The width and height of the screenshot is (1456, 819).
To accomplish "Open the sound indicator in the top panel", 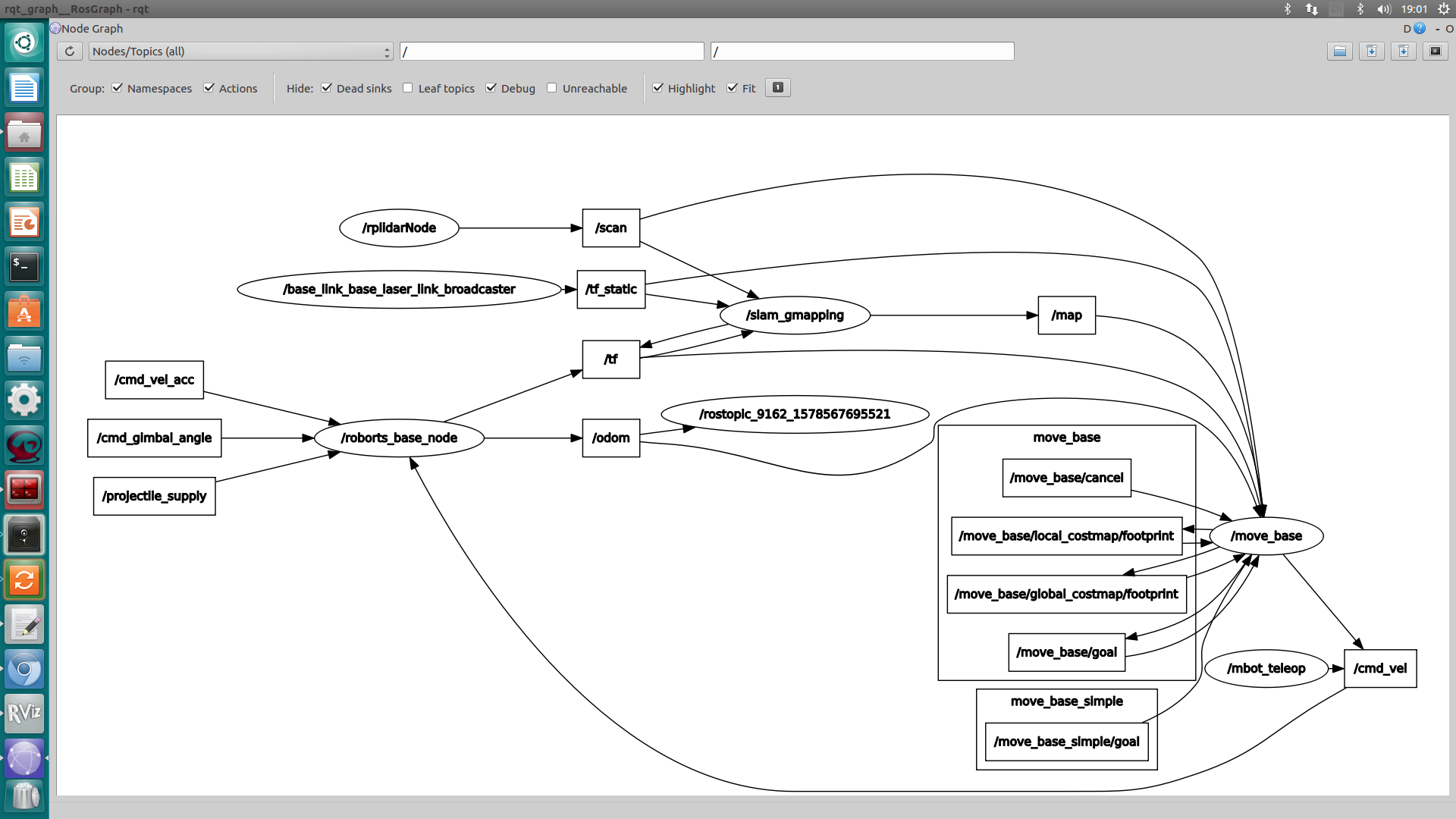I will 1383,9.
